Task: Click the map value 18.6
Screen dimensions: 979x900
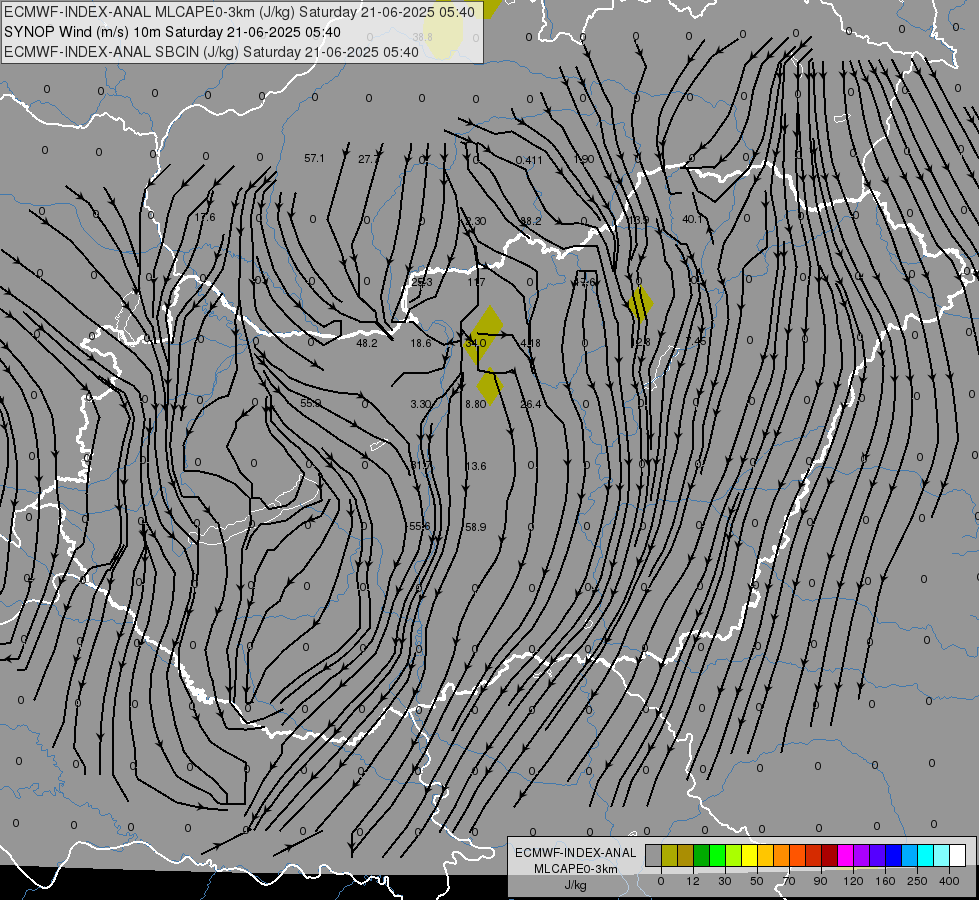Action: (421, 343)
